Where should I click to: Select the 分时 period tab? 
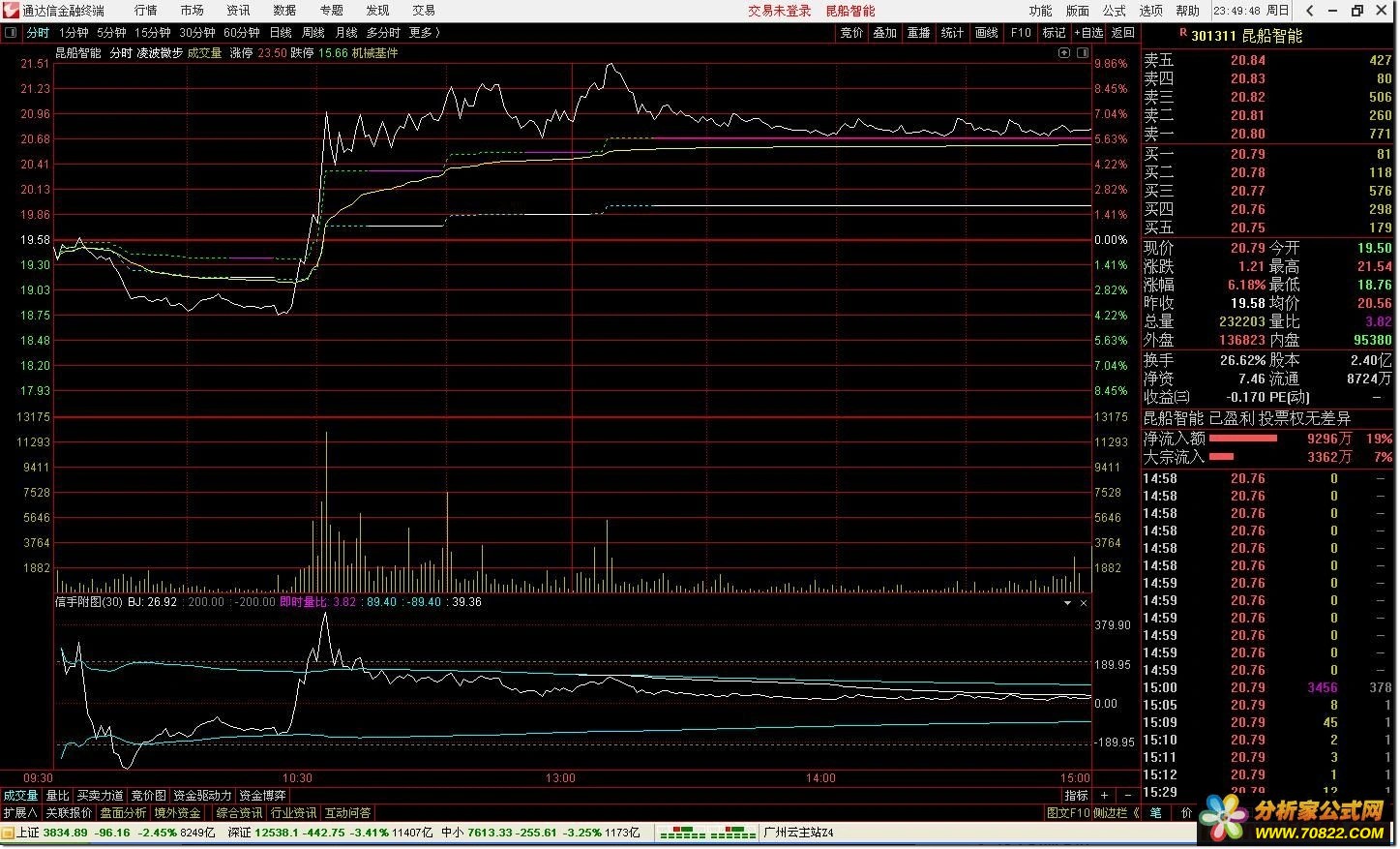(x=38, y=33)
